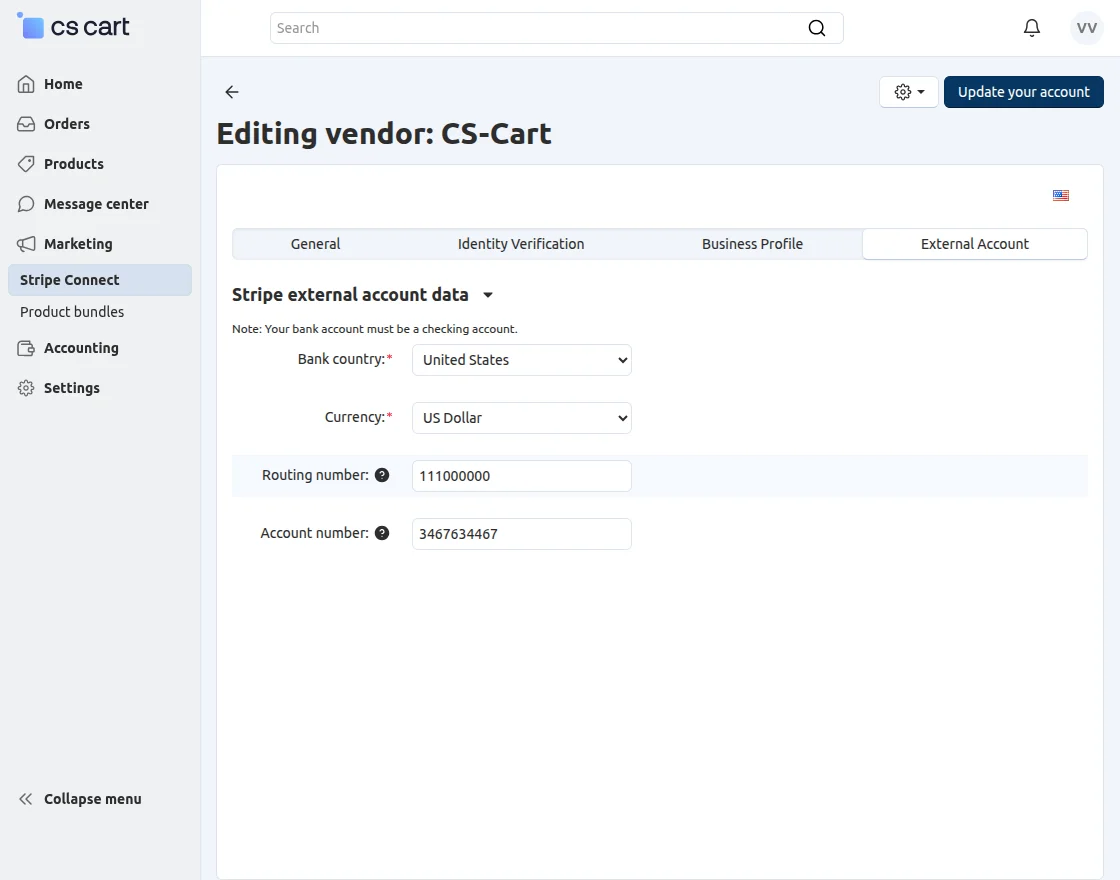Viewport: 1120px width, 880px height.
Task: Click the Collapse menu chevrons icon
Action: click(x=26, y=799)
